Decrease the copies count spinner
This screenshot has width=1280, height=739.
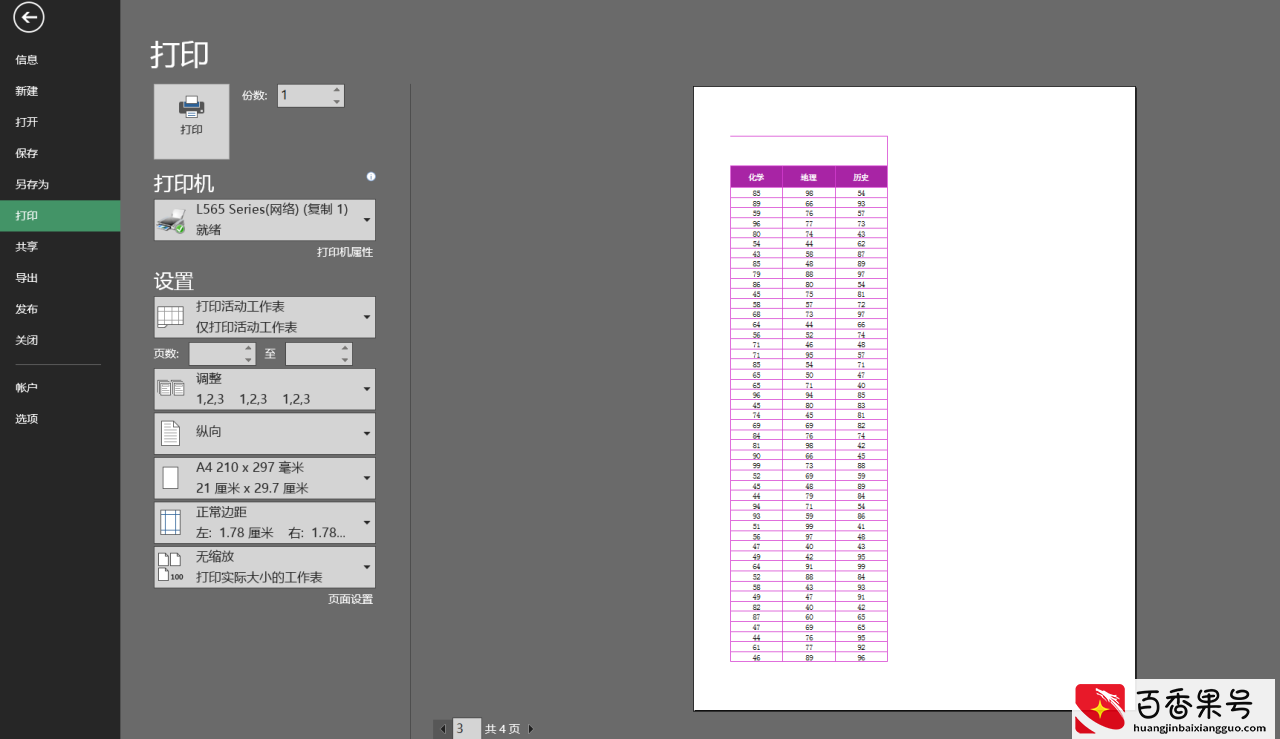tap(337, 101)
